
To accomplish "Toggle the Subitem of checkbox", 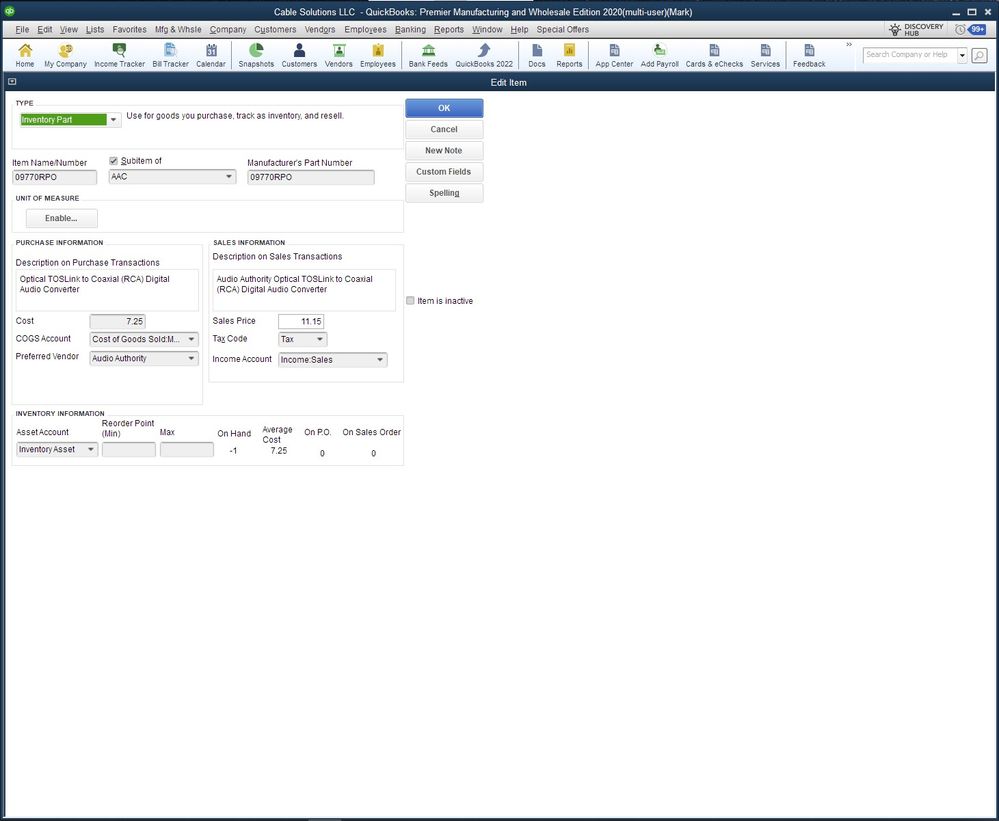I will tap(113, 161).
